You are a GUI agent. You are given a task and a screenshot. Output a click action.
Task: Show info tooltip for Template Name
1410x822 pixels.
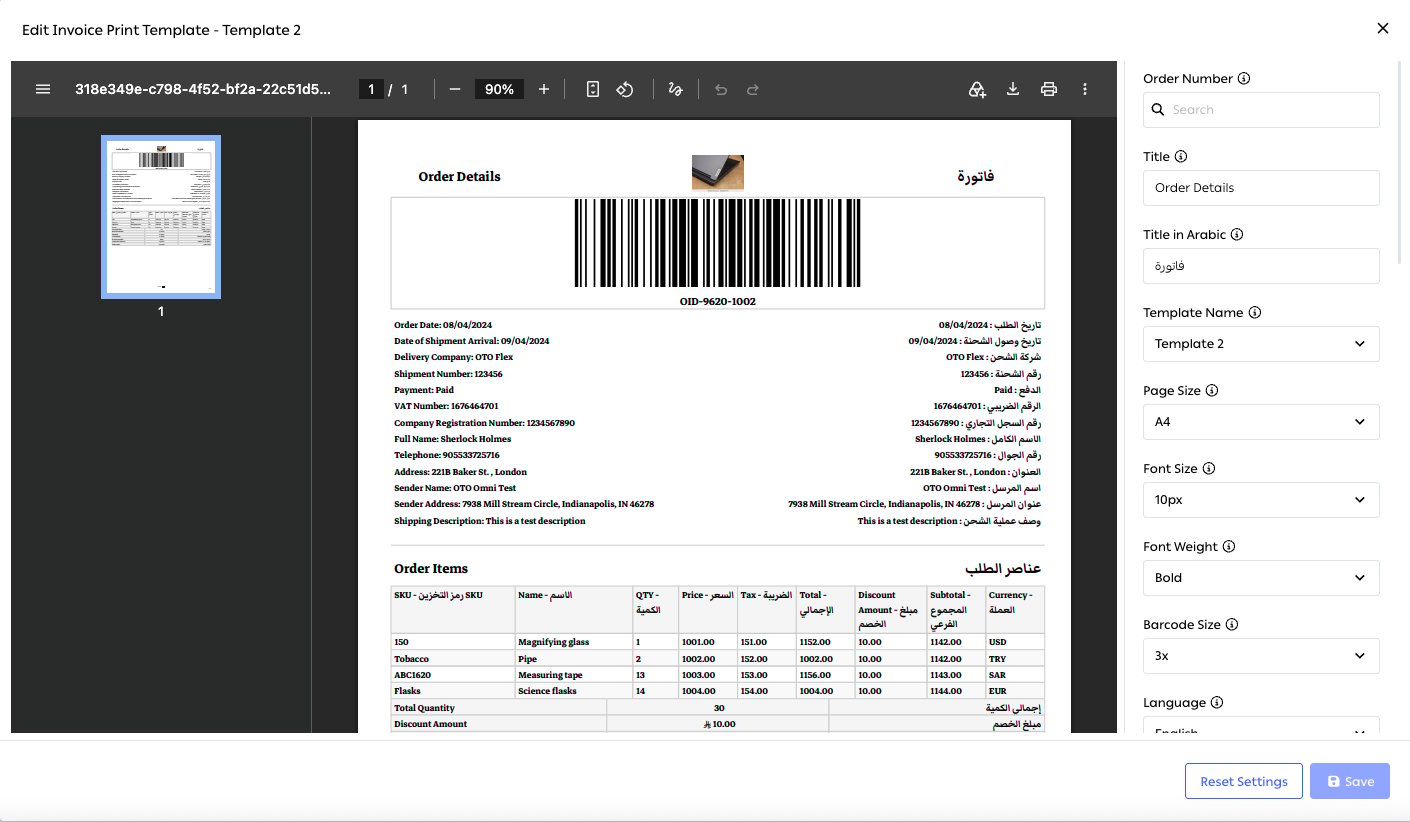click(1255, 312)
